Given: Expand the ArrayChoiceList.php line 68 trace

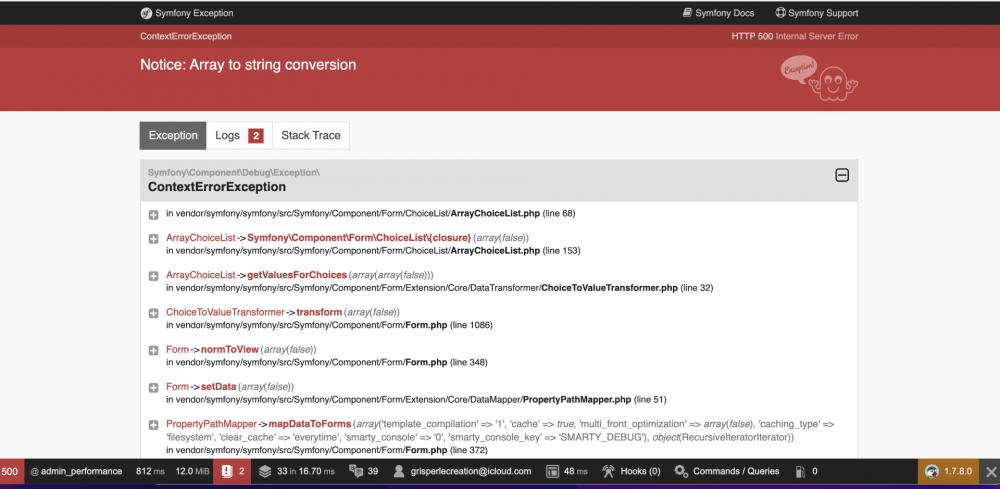Looking at the screenshot, I should [x=154, y=215].
